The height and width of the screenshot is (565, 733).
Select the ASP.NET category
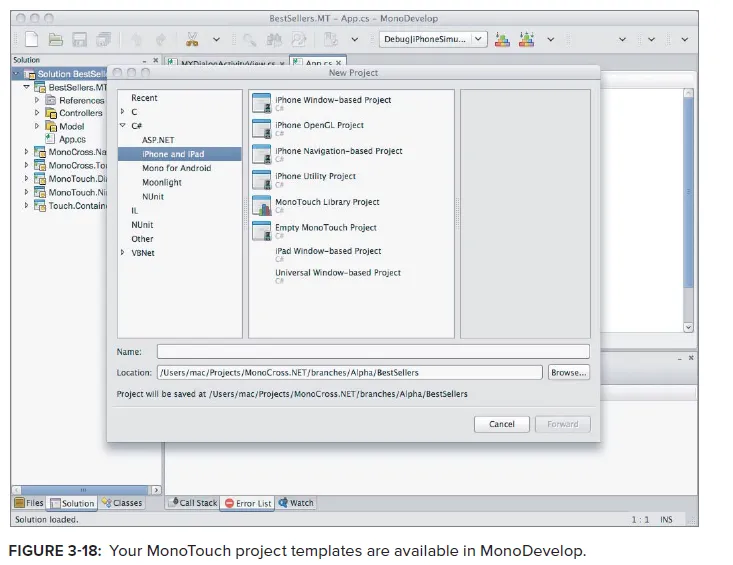pos(158,140)
